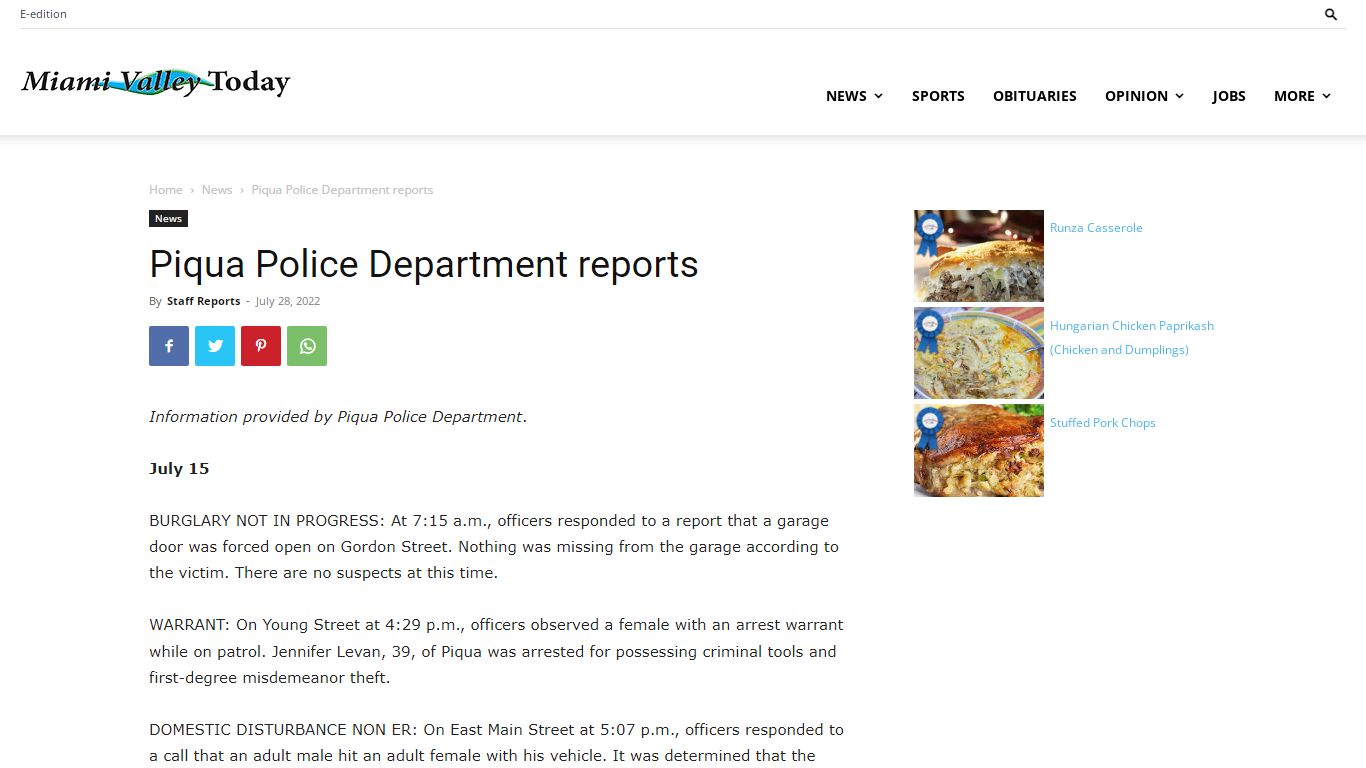Open the Opinion menu item
1366x768 pixels.
pyautogui.click(x=1136, y=96)
